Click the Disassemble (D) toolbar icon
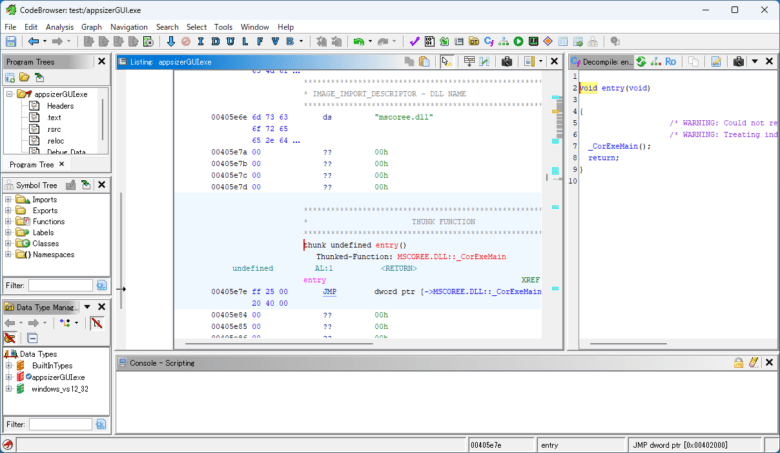The image size is (780, 453). (215, 42)
